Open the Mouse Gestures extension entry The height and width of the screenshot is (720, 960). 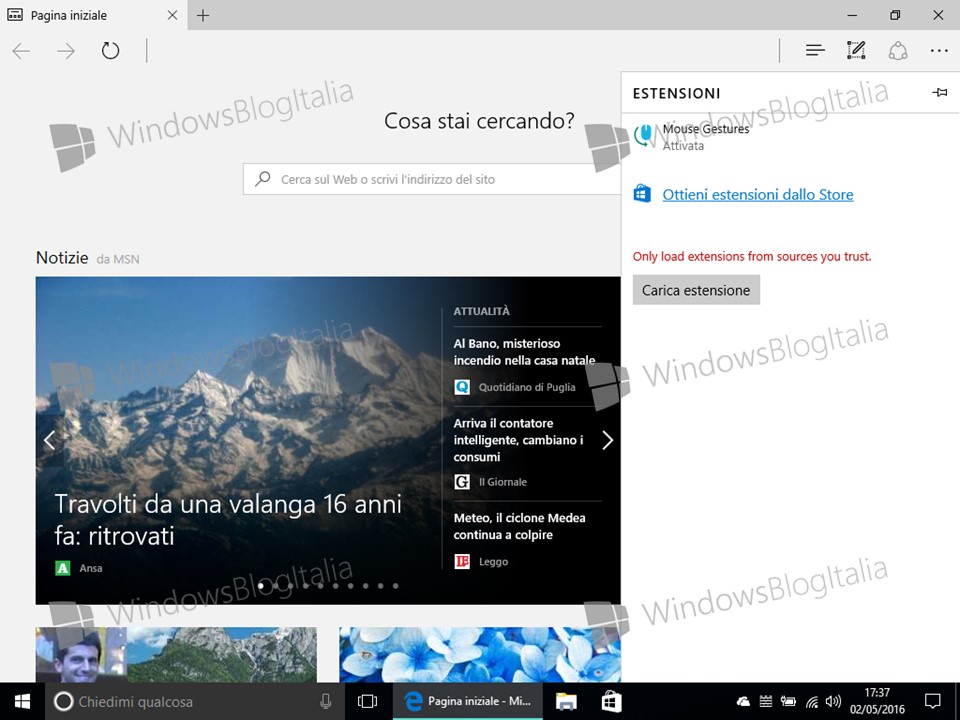(790, 137)
